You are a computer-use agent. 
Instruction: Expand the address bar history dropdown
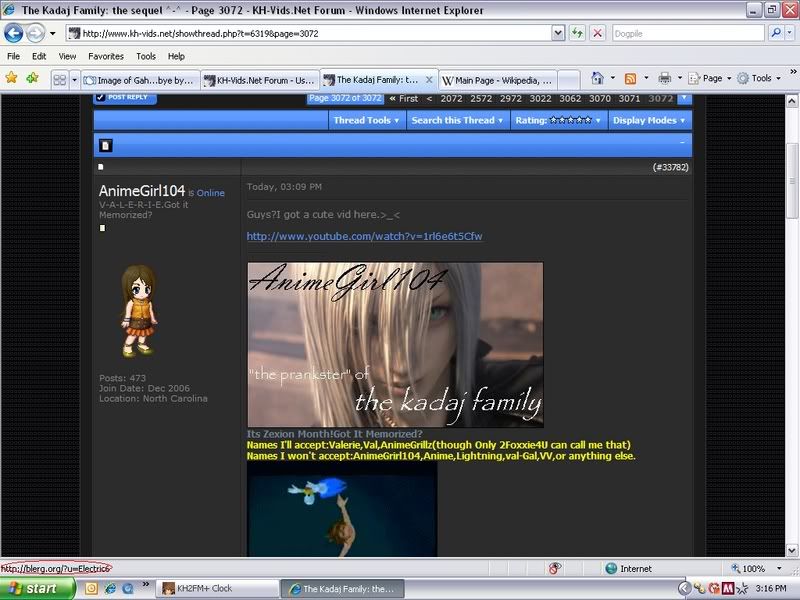point(558,34)
